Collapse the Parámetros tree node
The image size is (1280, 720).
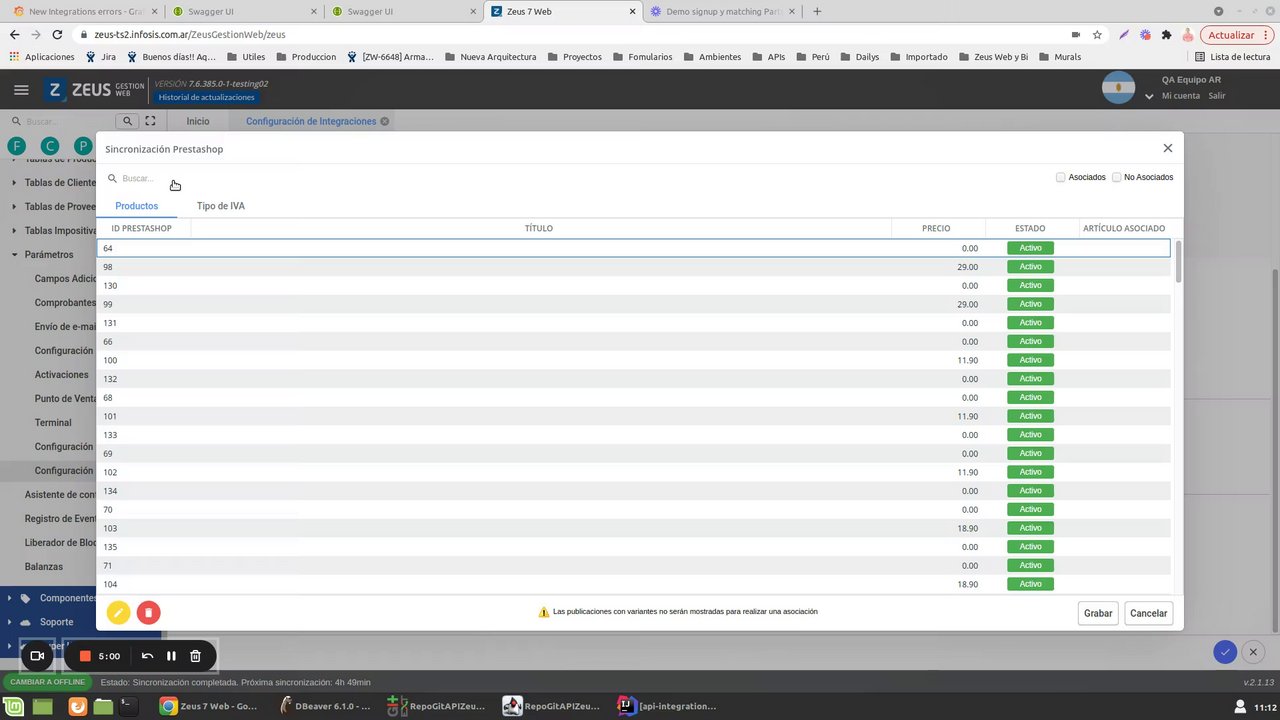(14, 255)
